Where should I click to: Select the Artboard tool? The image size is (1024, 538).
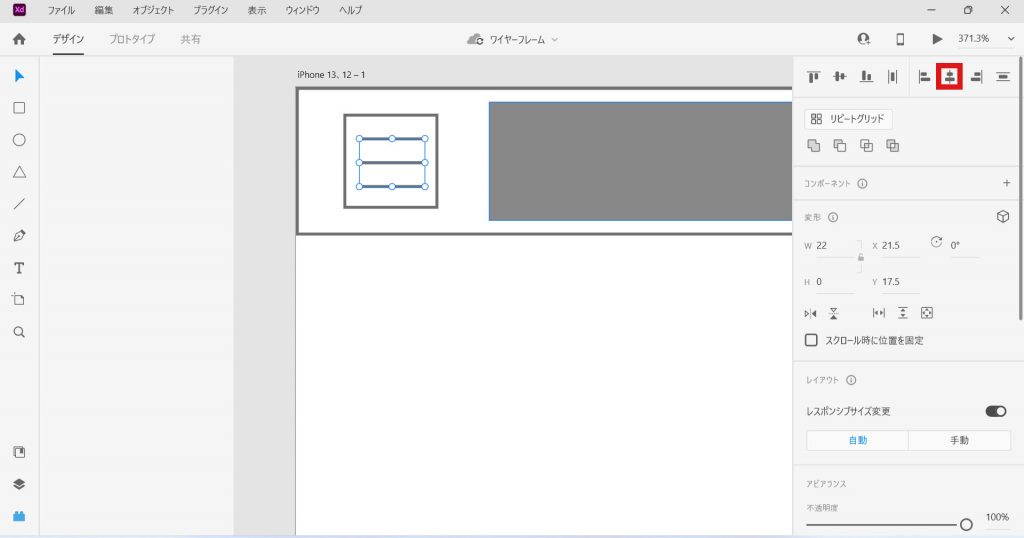pyautogui.click(x=19, y=300)
